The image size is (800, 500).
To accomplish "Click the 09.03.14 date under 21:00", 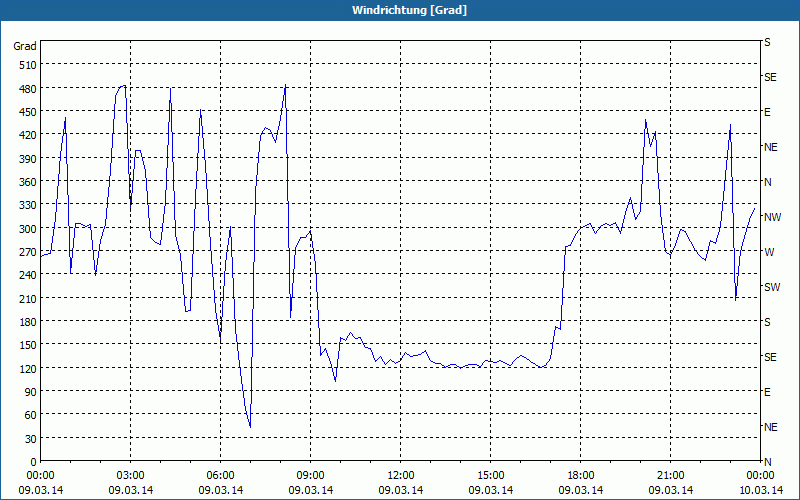I will (x=670, y=490).
